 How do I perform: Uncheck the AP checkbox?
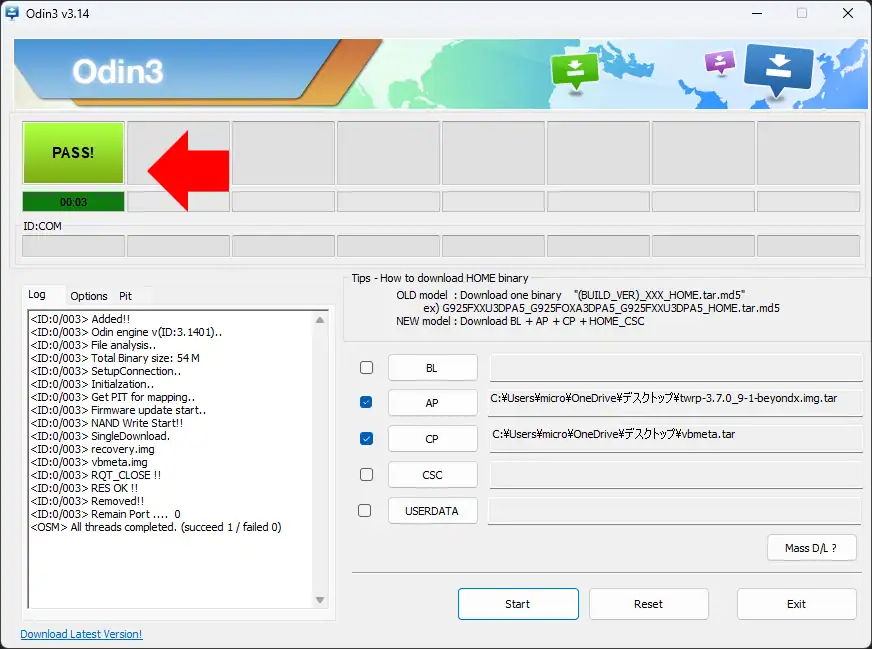click(x=366, y=402)
